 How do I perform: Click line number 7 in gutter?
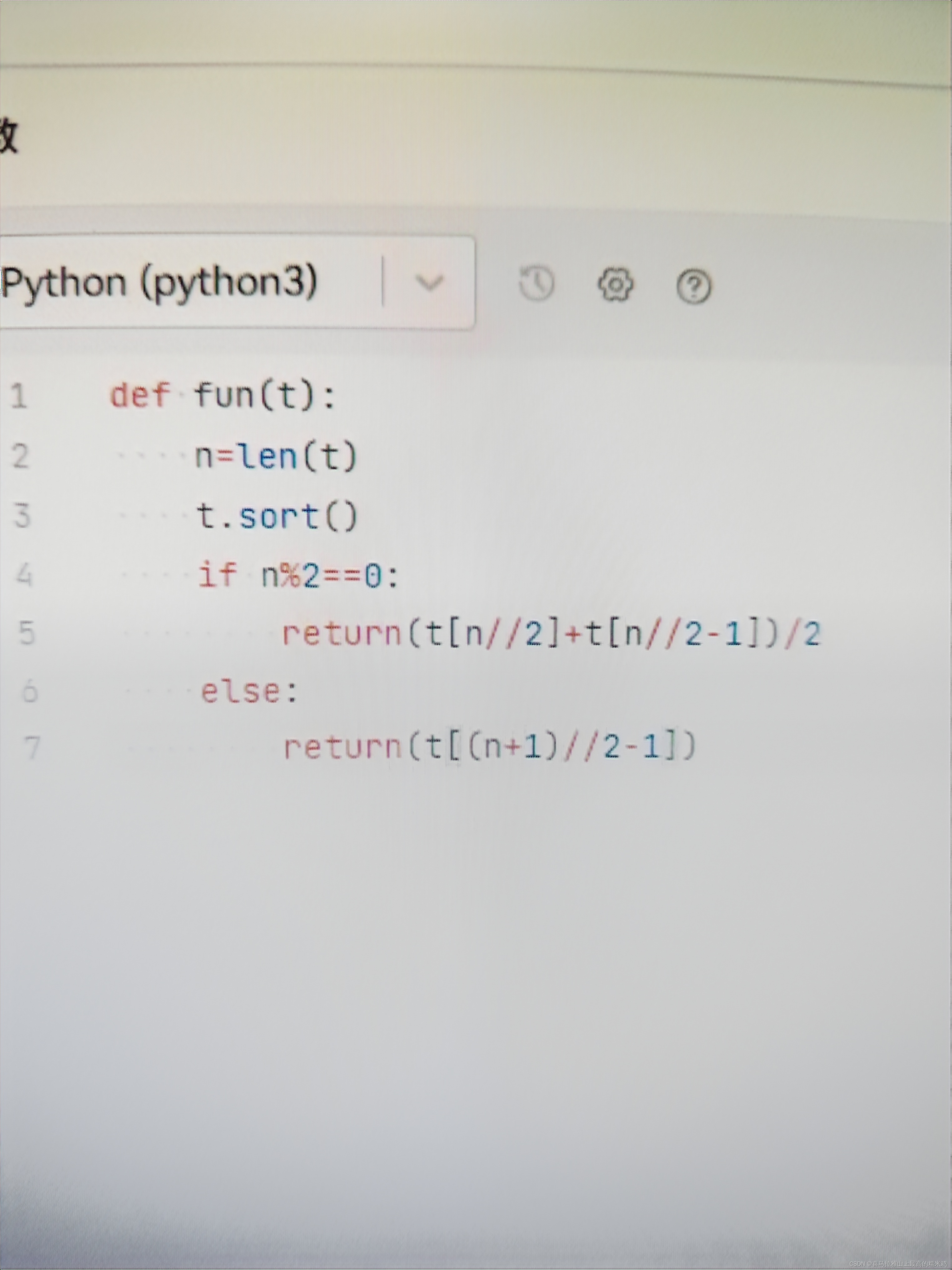(x=32, y=748)
